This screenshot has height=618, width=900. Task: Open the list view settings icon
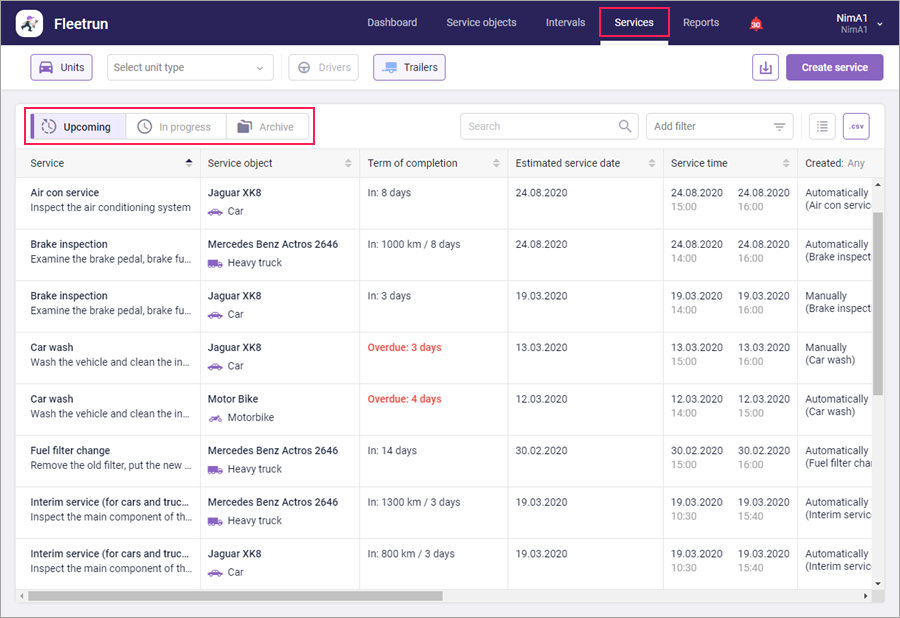822,126
